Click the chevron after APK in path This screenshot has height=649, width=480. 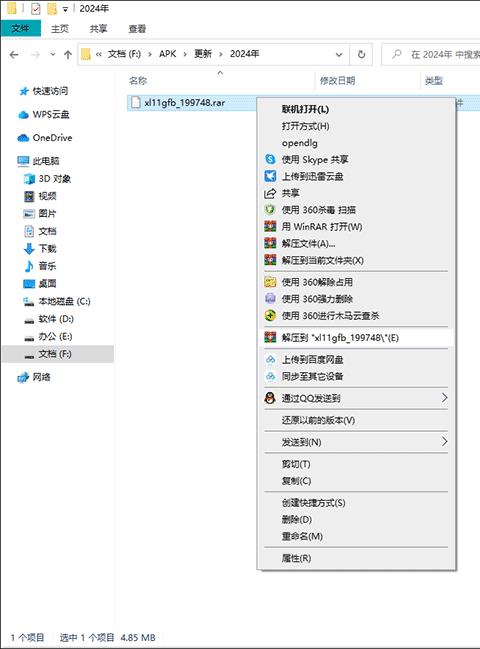pos(185,54)
